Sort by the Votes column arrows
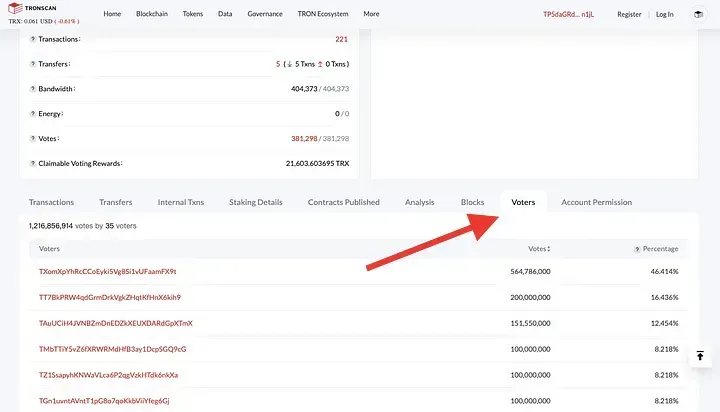720x412 pixels. point(548,249)
